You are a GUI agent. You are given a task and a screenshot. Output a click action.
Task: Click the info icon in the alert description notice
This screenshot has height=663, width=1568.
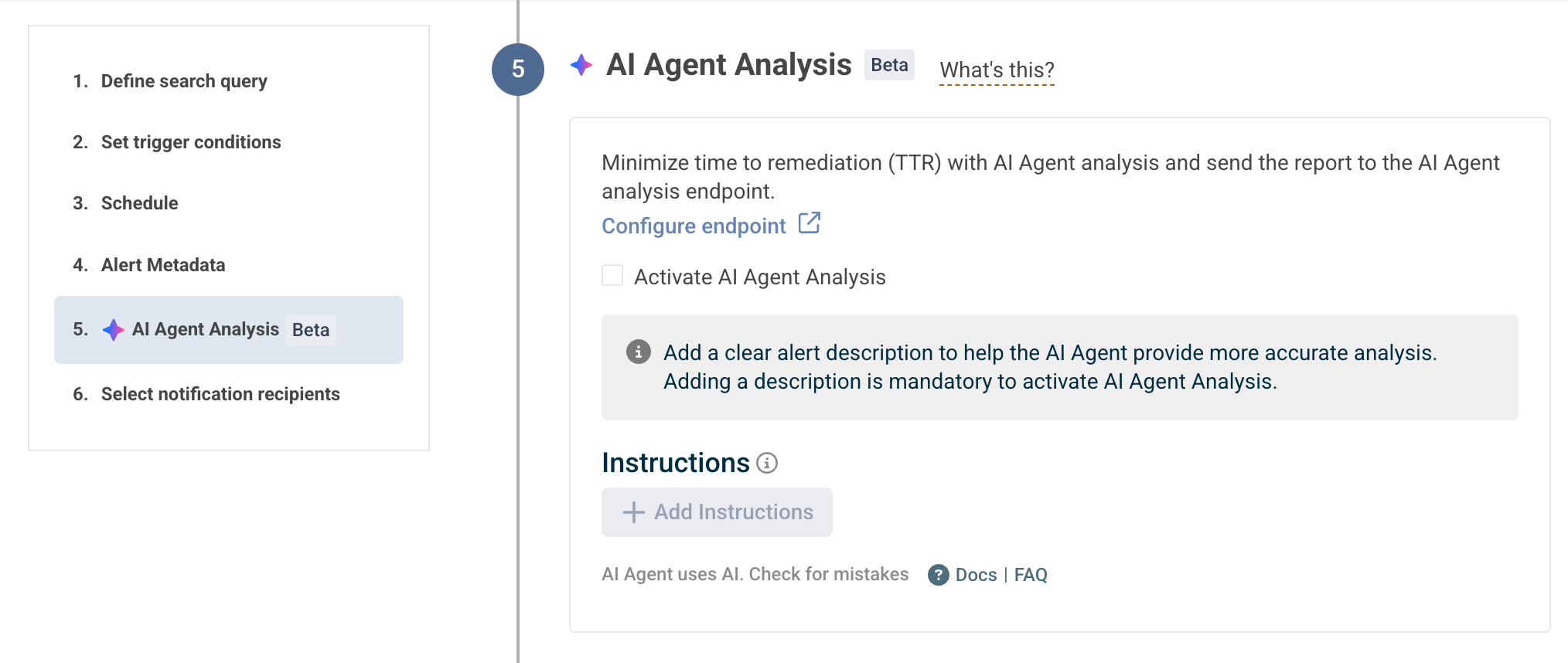click(638, 352)
